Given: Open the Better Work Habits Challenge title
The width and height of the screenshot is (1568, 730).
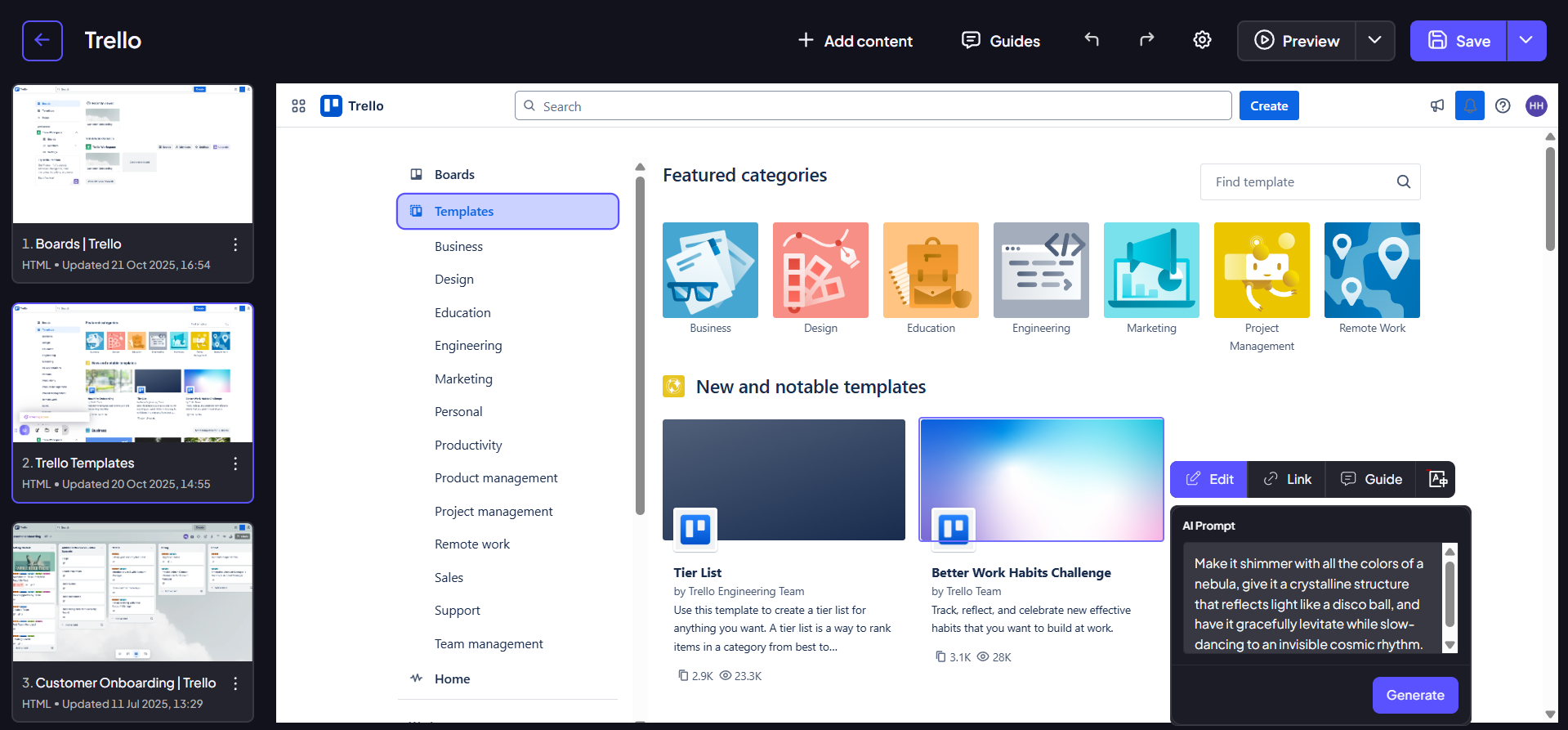Looking at the screenshot, I should pyautogui.click(x=1021, y=572).
